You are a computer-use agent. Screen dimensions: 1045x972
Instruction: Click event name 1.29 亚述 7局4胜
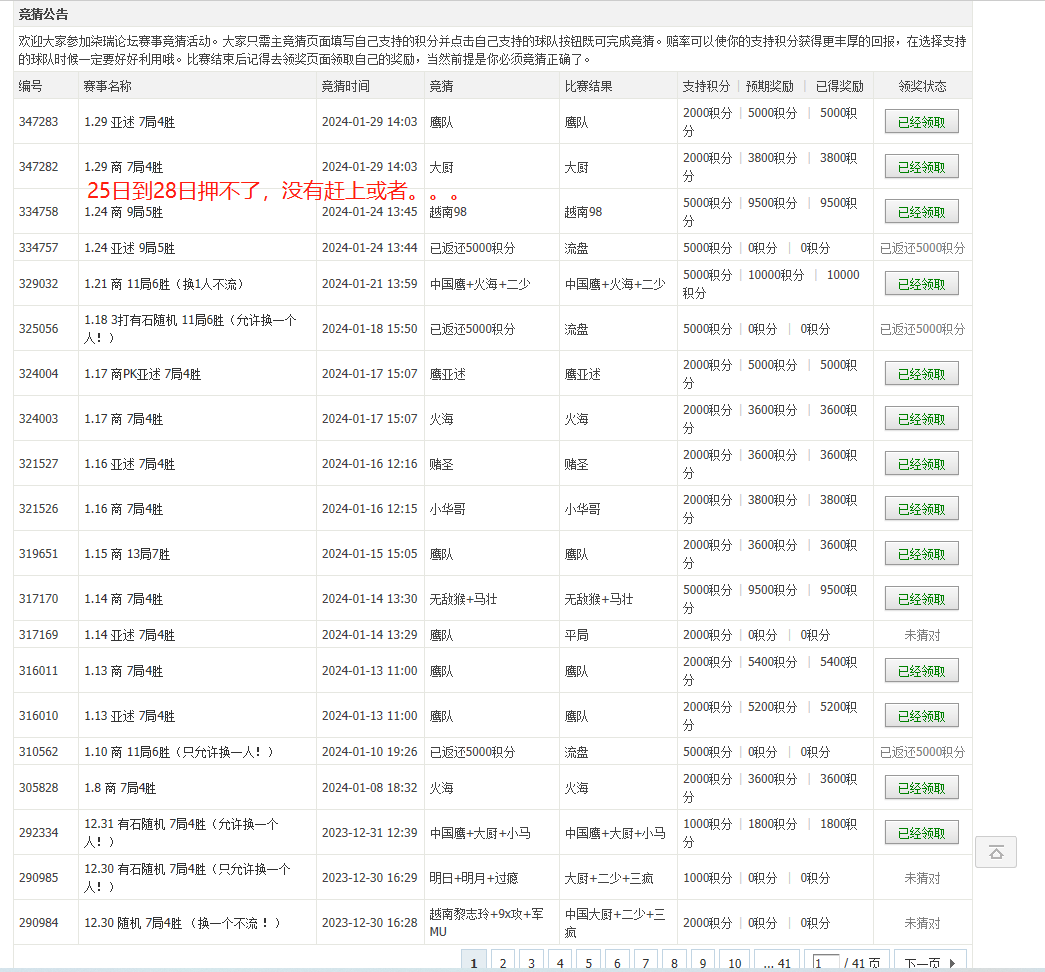pyautogui.click(x=130, y=122)
